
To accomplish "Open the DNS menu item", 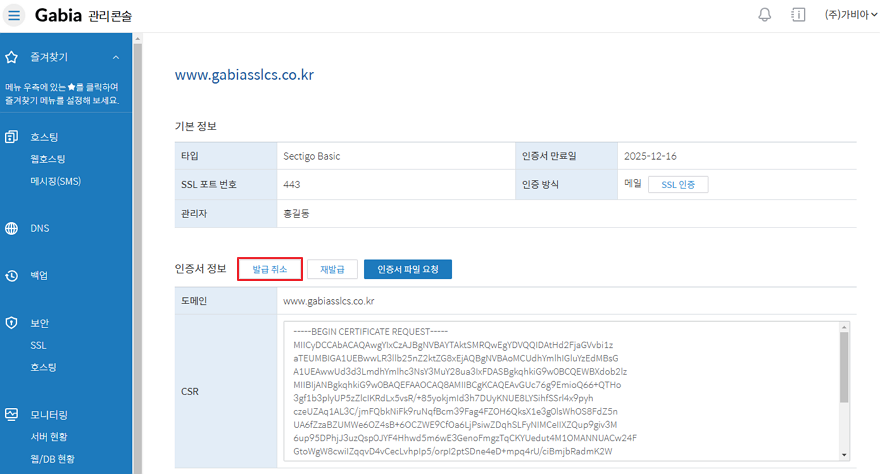I will pos(40,228).
